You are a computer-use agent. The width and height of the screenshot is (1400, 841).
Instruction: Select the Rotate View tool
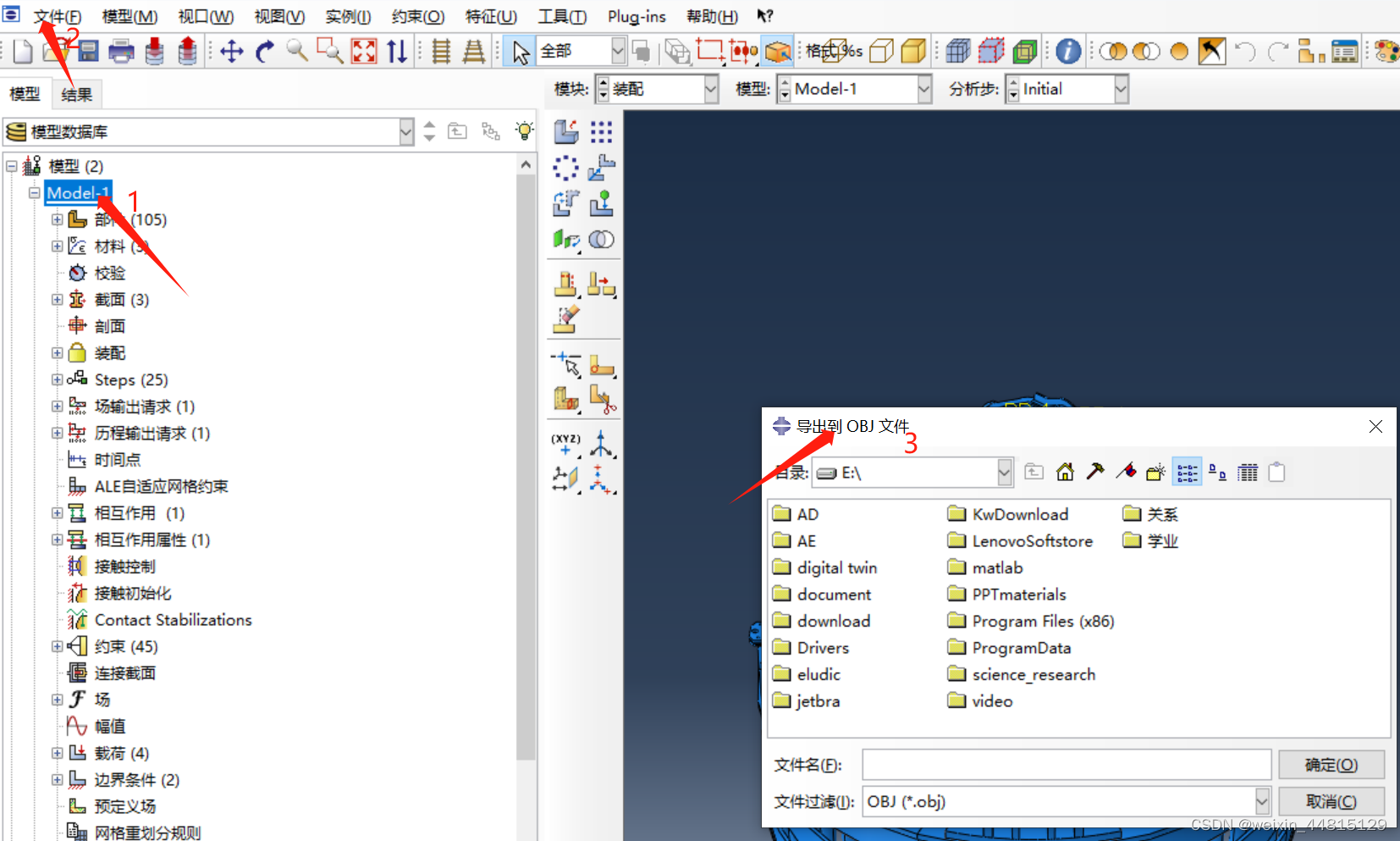coord(264,52)
